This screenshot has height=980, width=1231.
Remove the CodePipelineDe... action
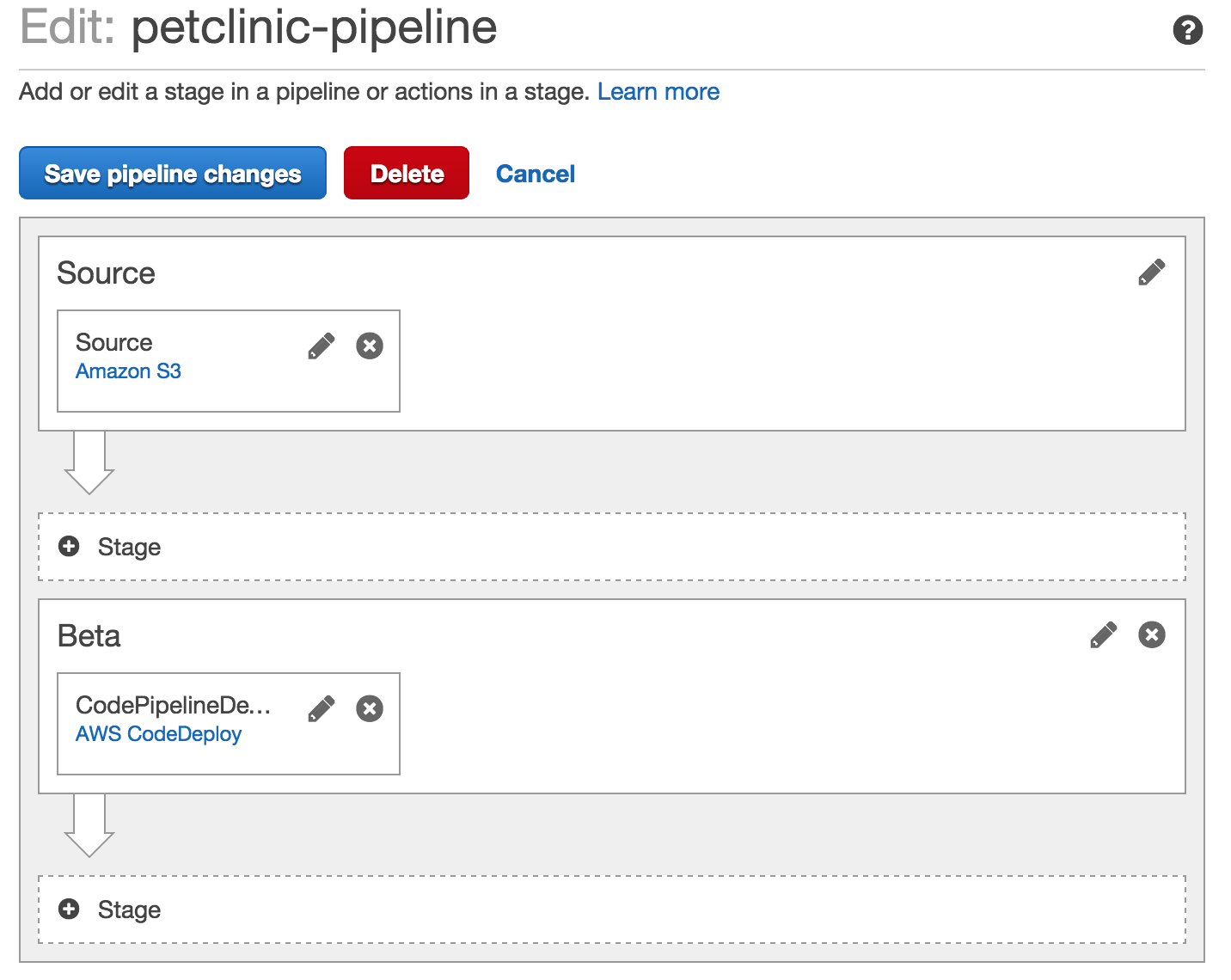click(x=370, y=708)
